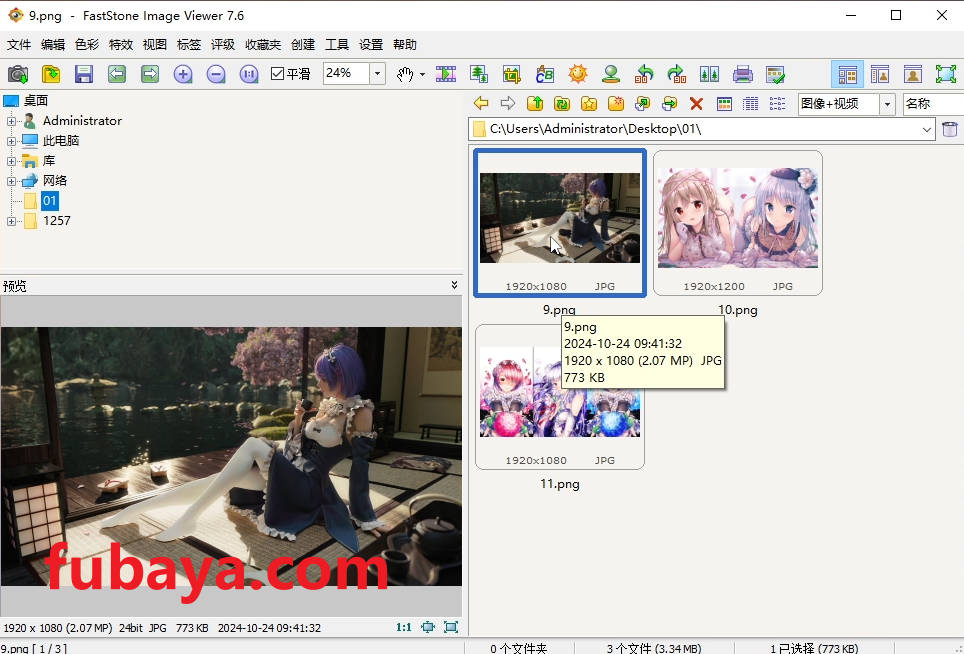964x654 pixels.
Task: Switch to details view mode icon
Action: tap(751, 103)
